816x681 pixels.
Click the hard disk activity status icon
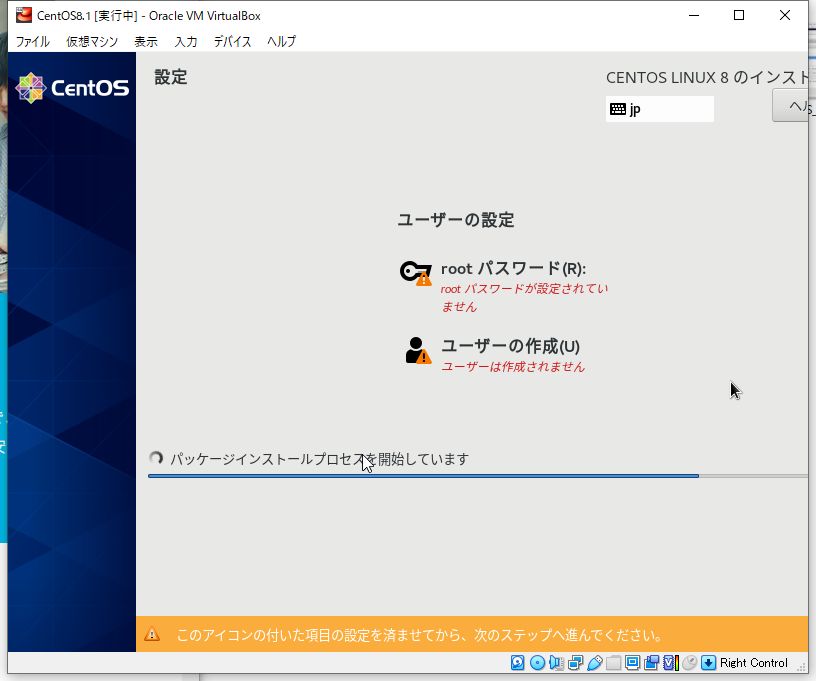517,662
